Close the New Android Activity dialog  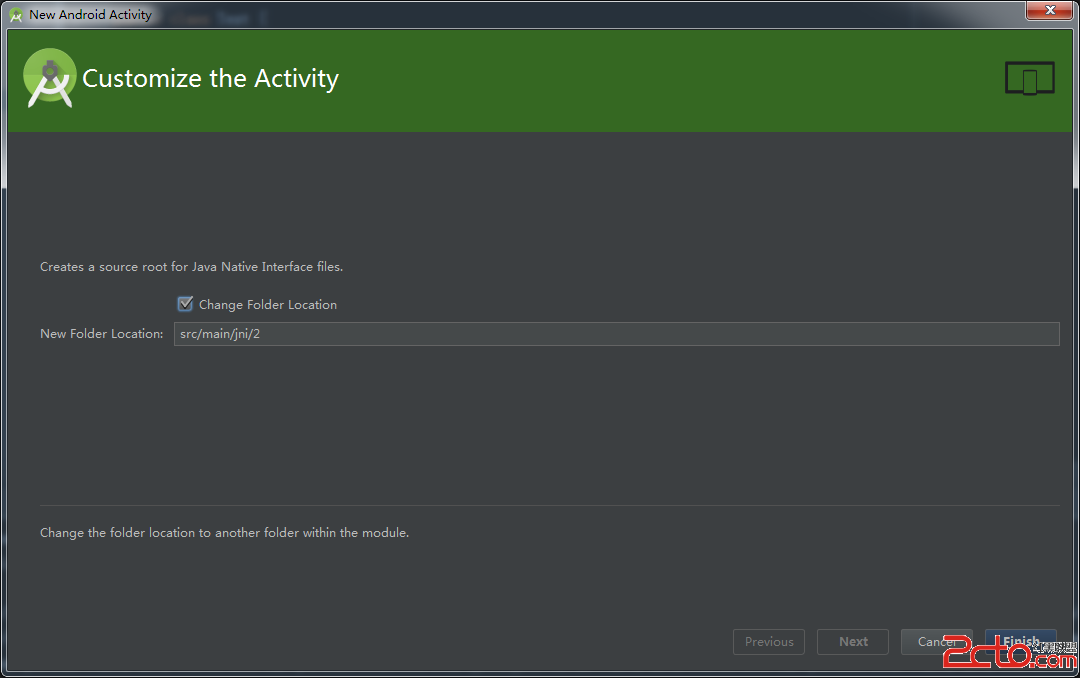[1050, 11]
